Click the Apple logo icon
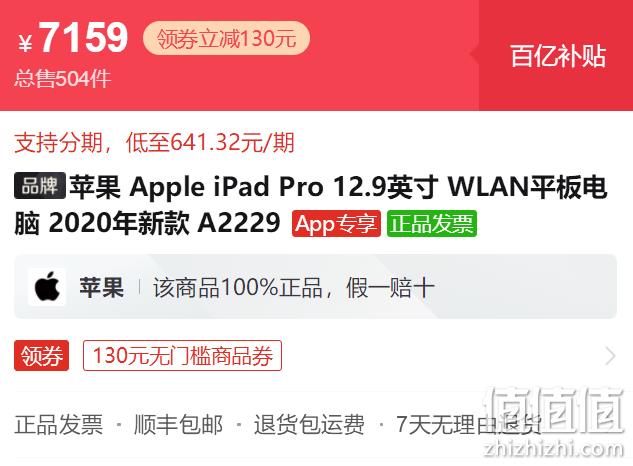The width and height of the screenshot is (633, 466). [x=47, y=287]
